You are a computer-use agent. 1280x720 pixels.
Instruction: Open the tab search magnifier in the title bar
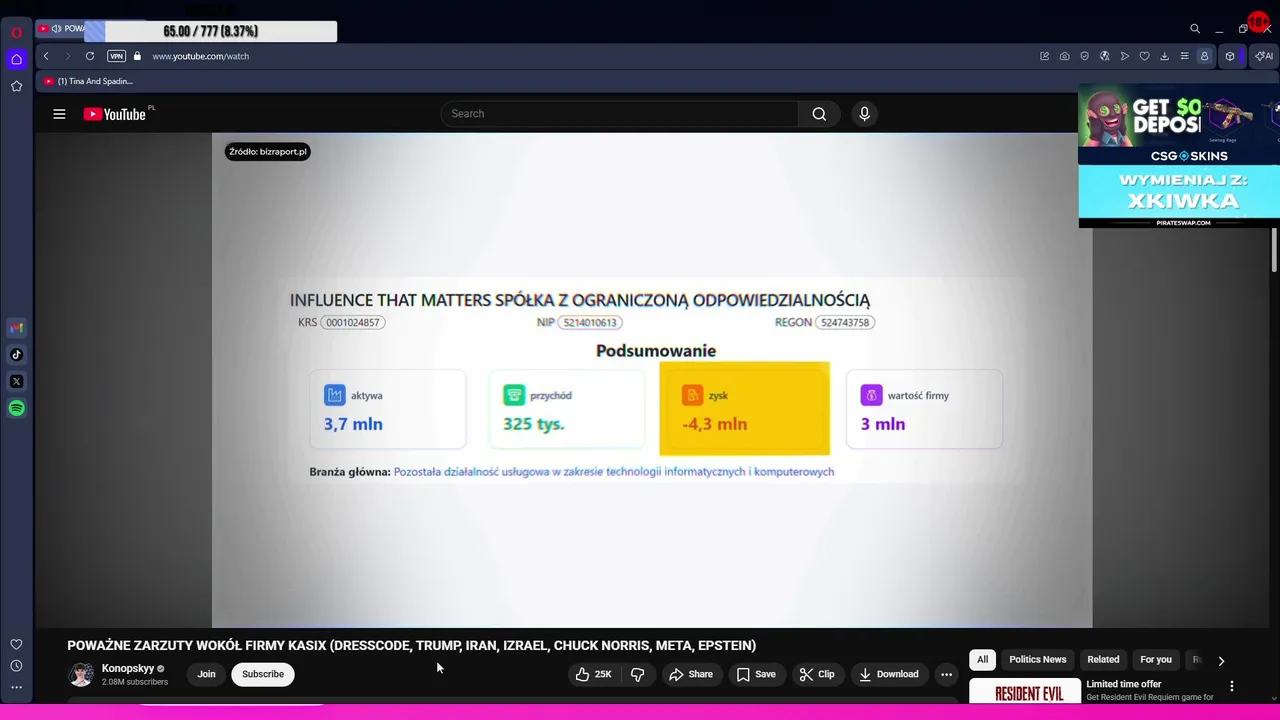[x=1195, y=29]
